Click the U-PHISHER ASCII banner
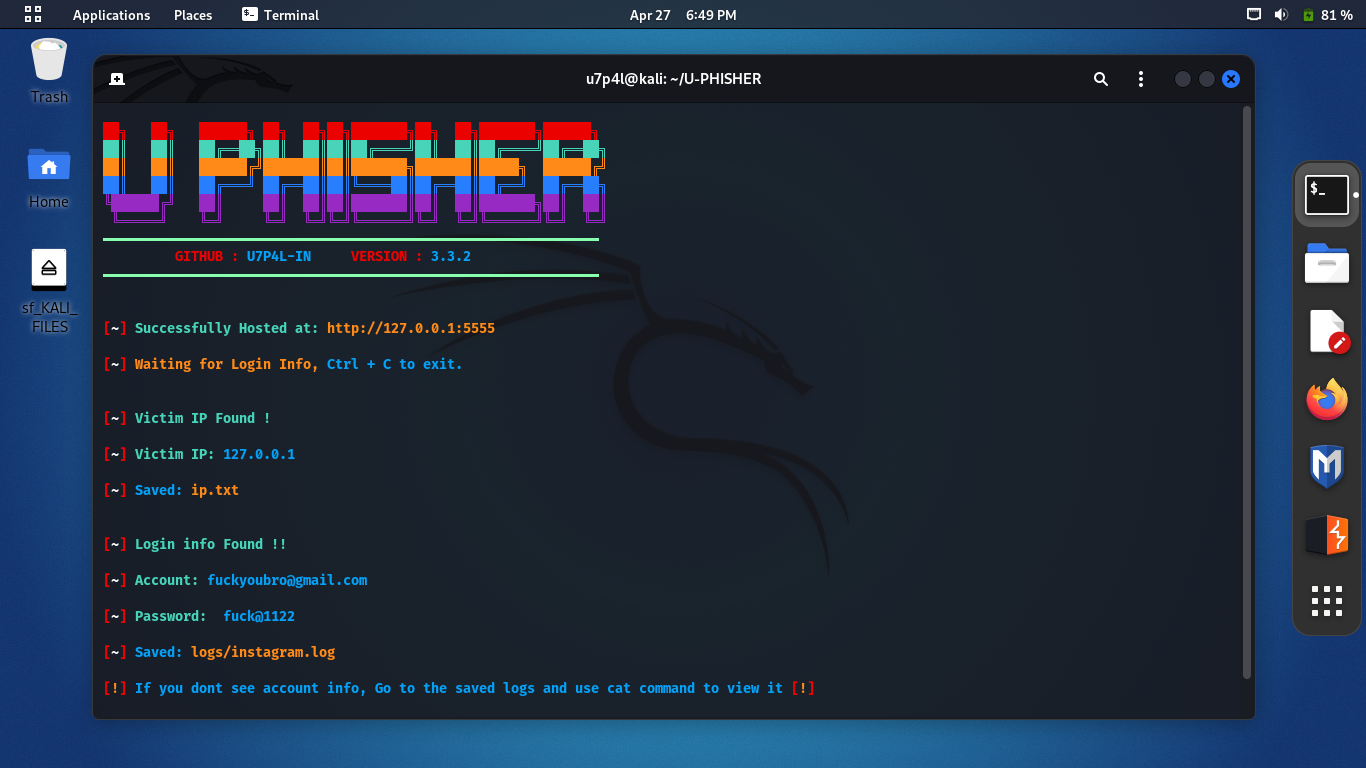Screen dimensions: 1366x768 tap(354, 172)
